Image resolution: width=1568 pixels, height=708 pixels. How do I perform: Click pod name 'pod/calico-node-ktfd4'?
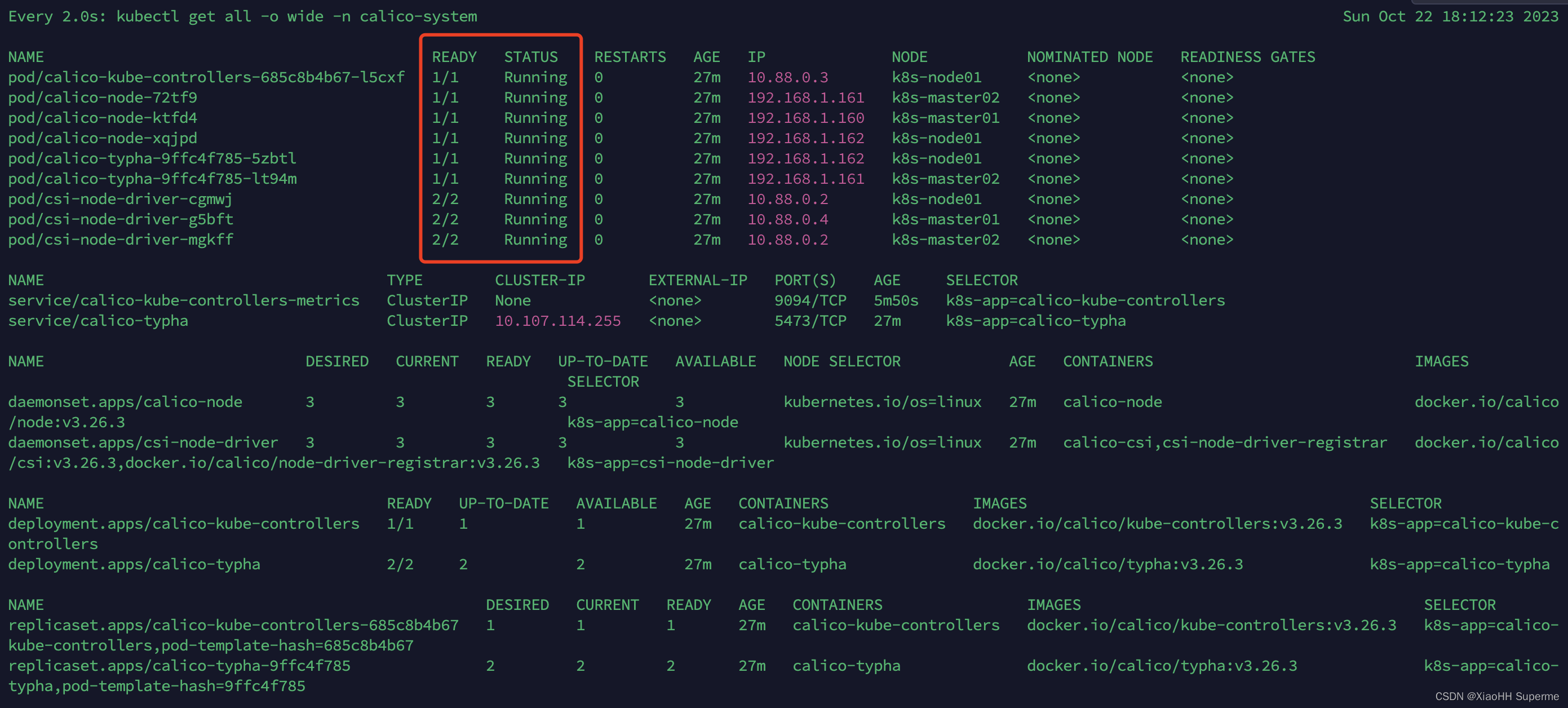pos(103,117)
